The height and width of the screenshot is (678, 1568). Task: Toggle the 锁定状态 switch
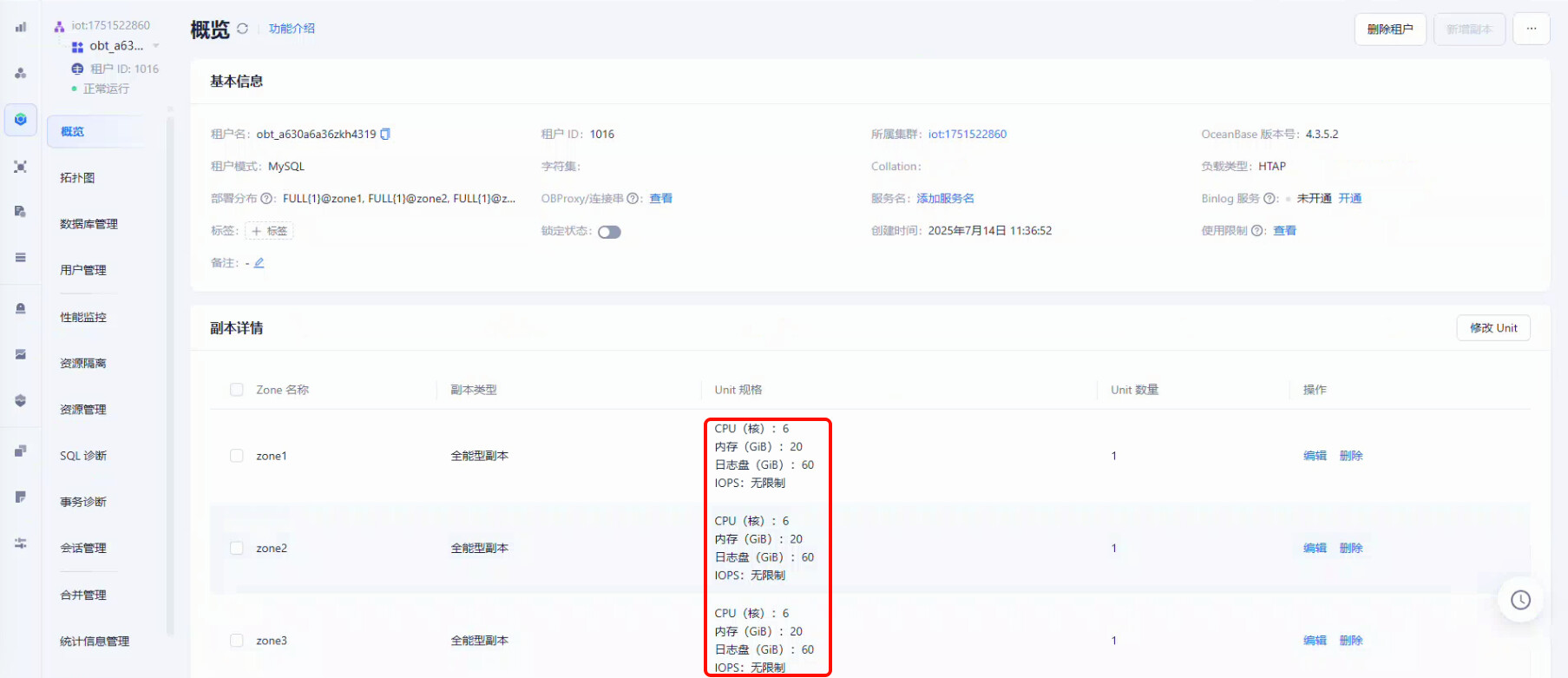[609, 232]
